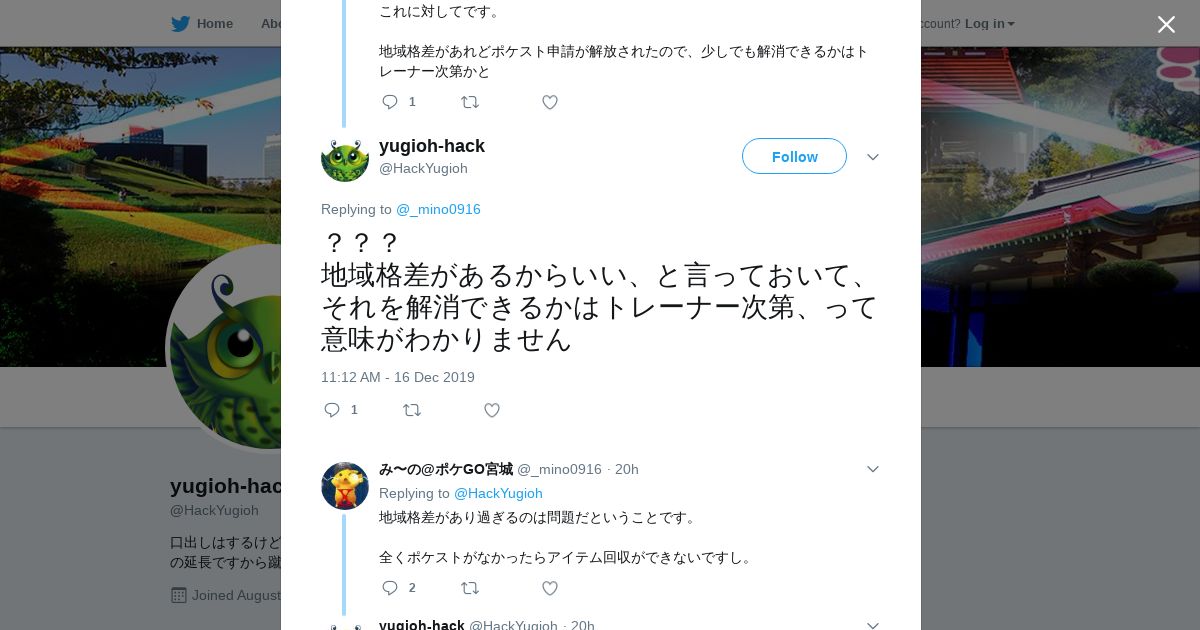Viewport: 1200px width, 630px height.
Task: Reply to the main yugioh-hack tweet
Action: (333, 410)
